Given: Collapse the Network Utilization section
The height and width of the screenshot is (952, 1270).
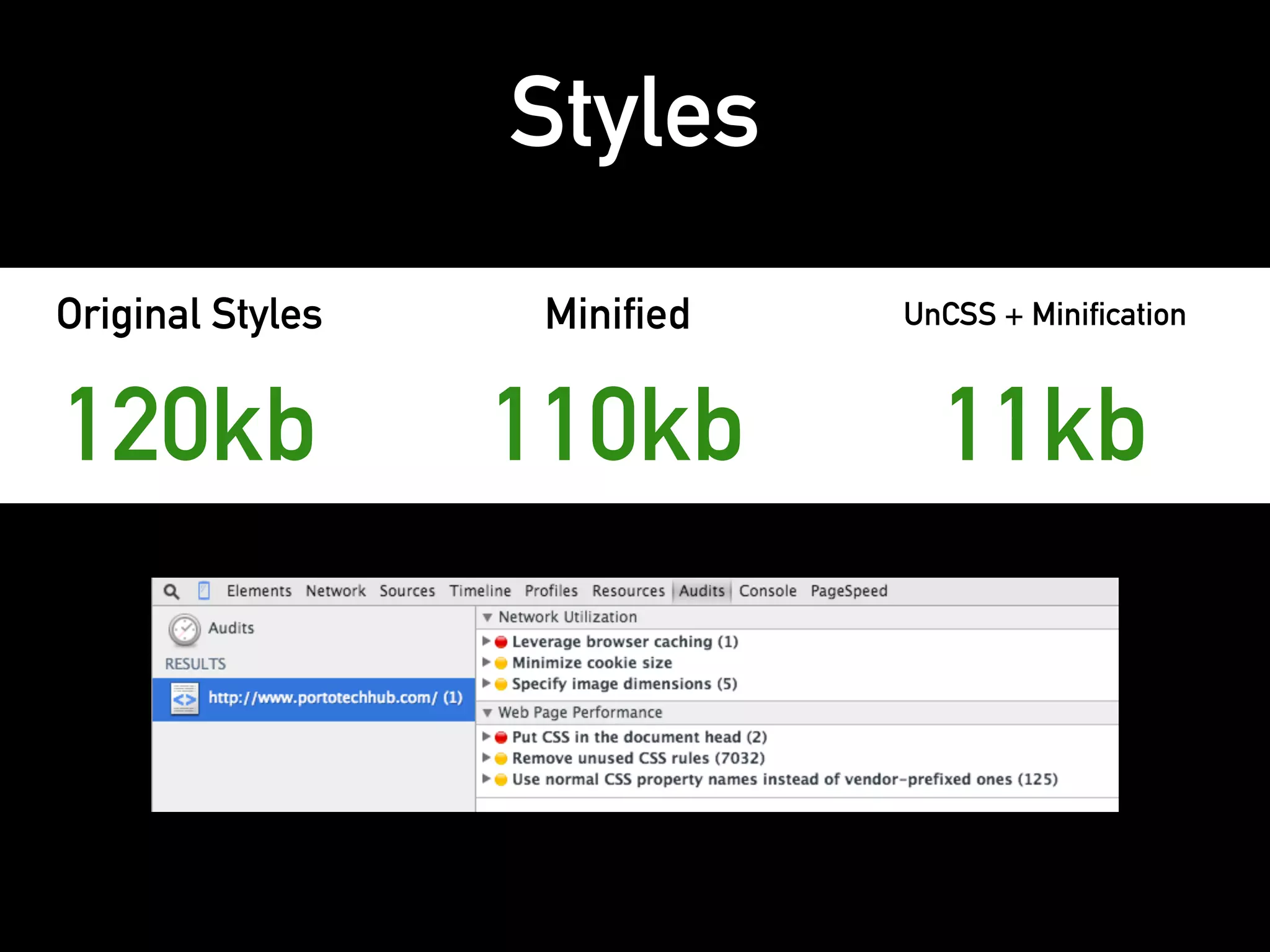Looking at the screenshot, I should (487, 617).
